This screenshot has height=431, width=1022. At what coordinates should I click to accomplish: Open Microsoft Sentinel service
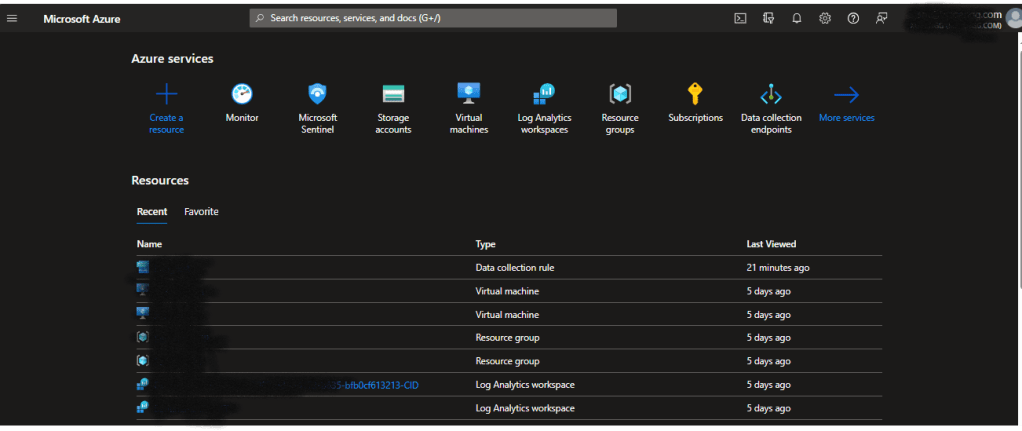[x=317, y=95]
